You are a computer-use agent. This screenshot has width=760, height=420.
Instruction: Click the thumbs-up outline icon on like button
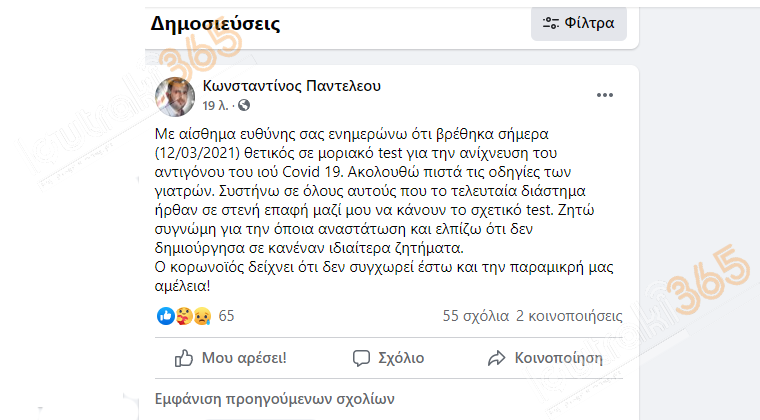coord(184,358)
